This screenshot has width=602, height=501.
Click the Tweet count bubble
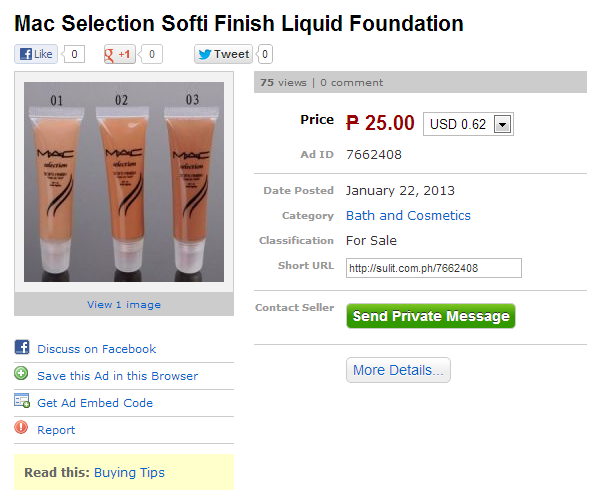(266, 54)
